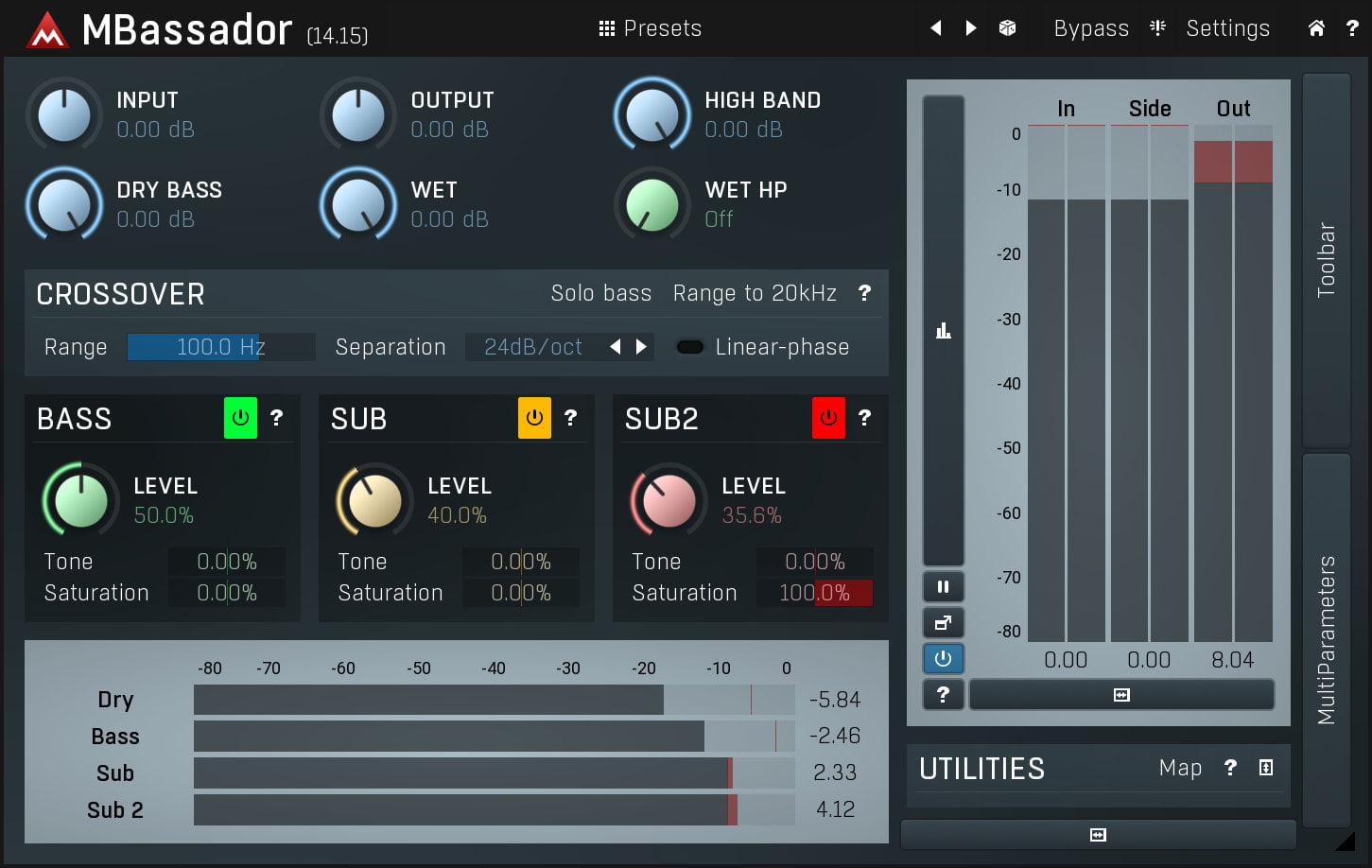Screen dimensions: 1372x868
Task: Turn off the SUB2 red power button
Action: (x=828, y=418)
